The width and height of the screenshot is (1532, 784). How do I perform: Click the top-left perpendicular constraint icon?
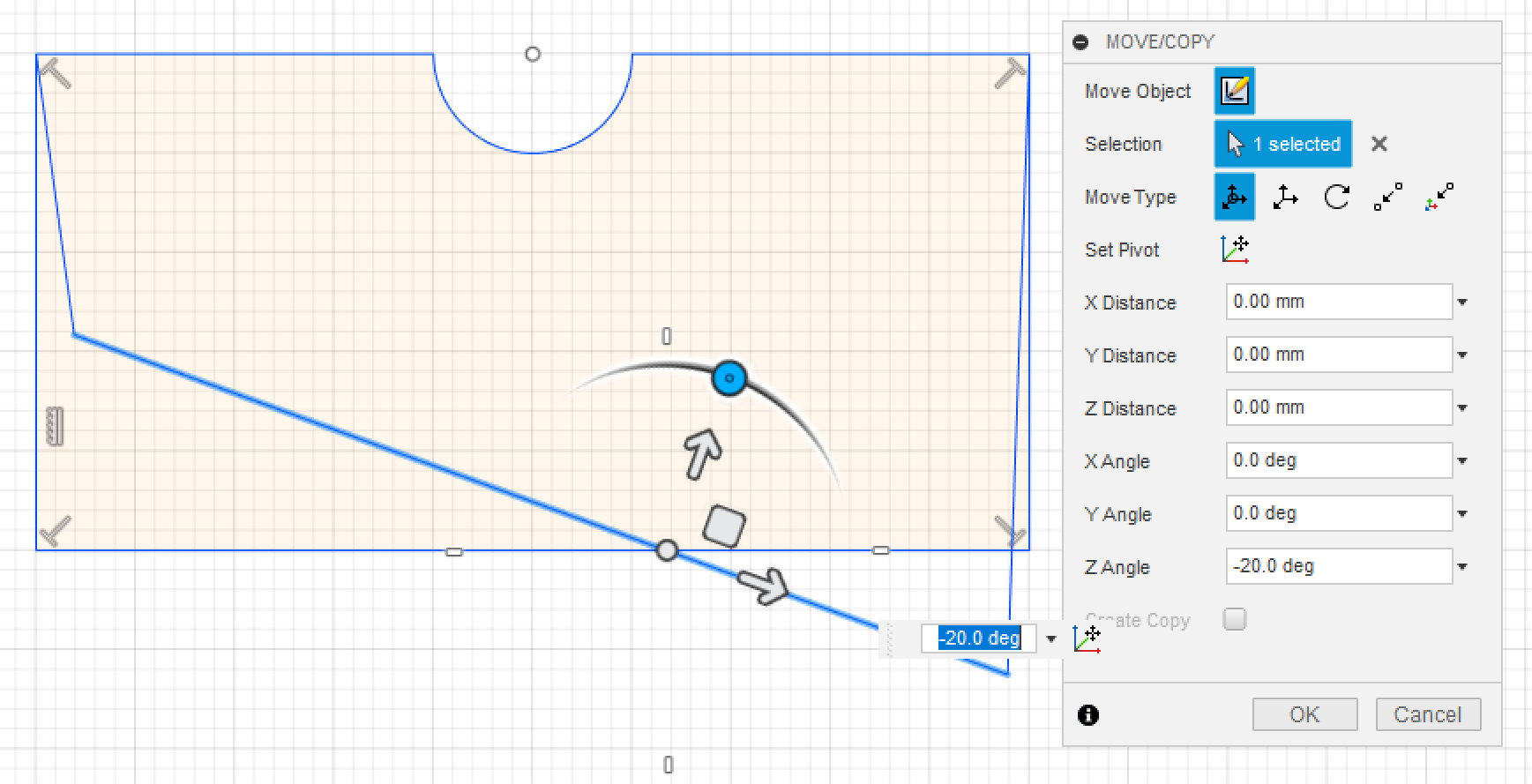point(55,73)
